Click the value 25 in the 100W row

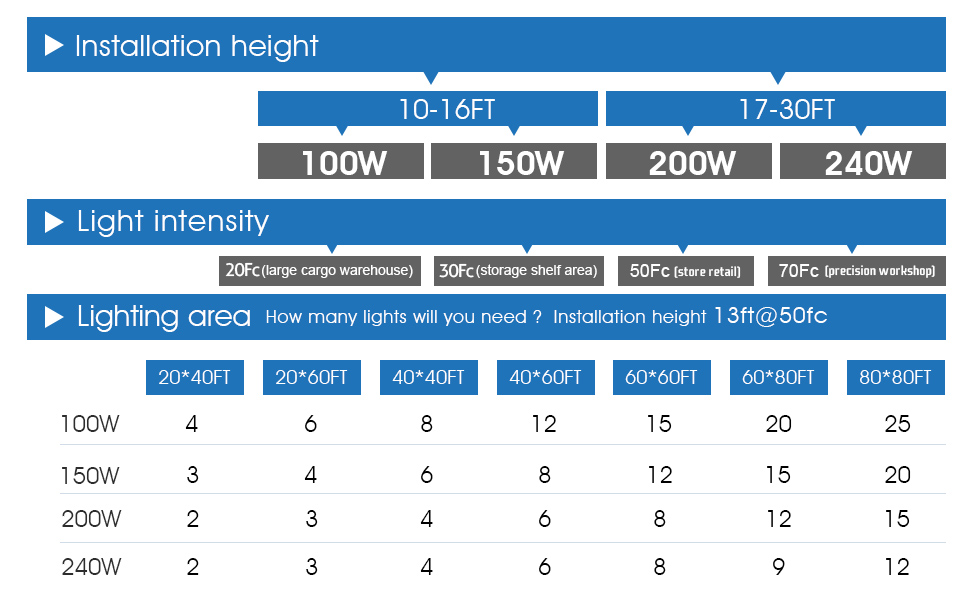coord(897,424)
